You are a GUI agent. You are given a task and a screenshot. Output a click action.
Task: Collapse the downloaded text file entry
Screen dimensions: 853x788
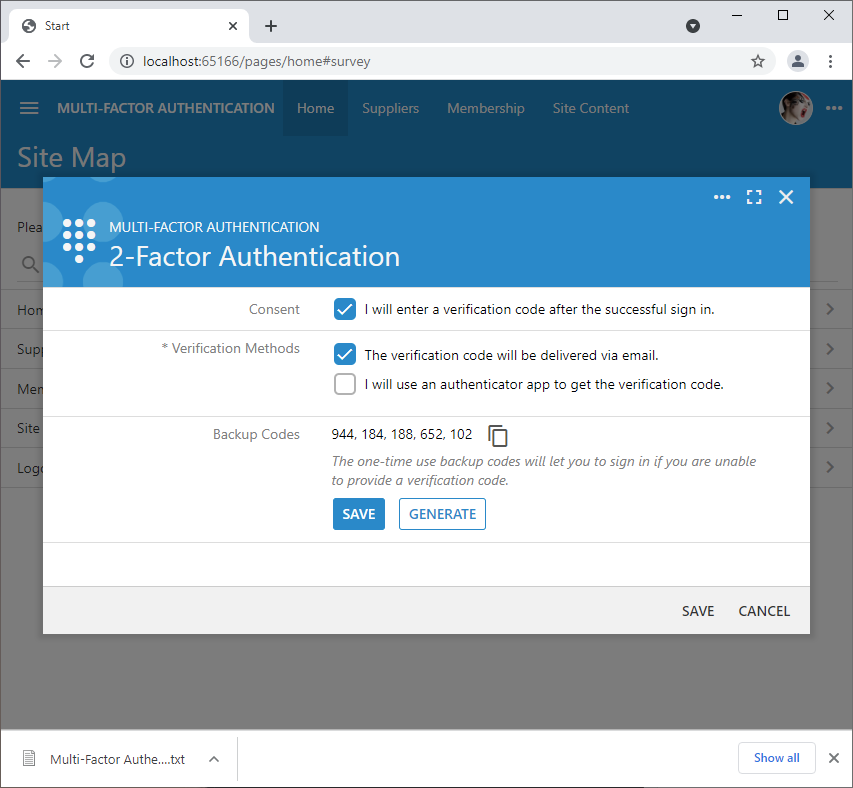click(x=213, y=758)
